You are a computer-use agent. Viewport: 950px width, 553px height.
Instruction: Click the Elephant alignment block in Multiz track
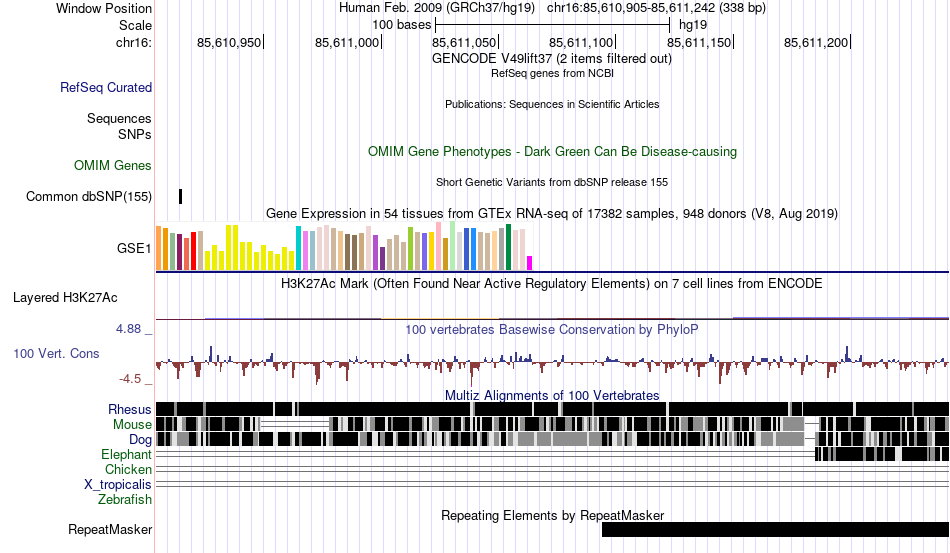click(882, 454)
